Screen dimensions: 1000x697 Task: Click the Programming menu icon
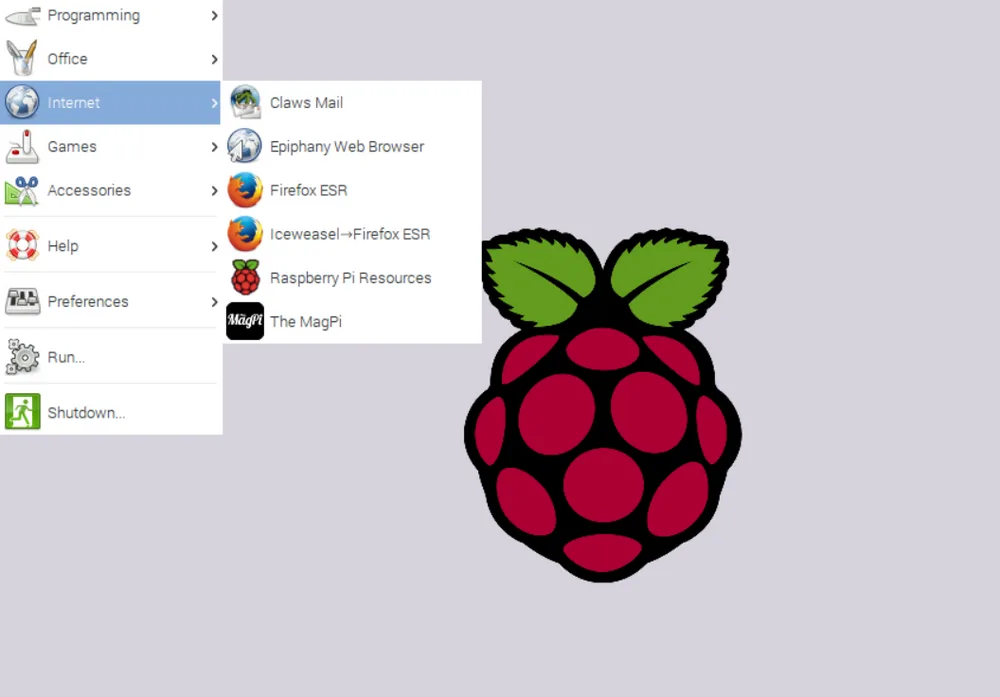(22, 15)
